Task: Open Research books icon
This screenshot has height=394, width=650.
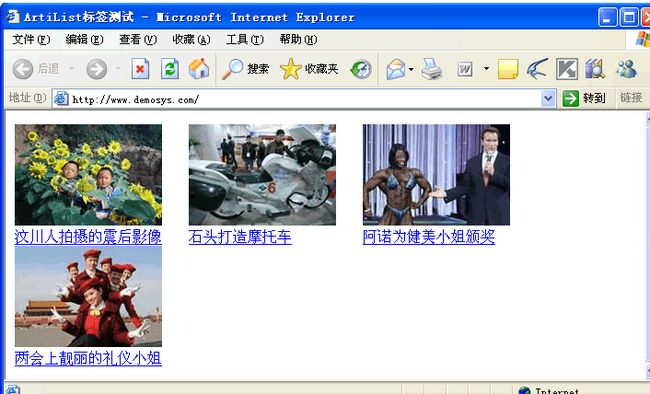Action: (x=595, y=69)
